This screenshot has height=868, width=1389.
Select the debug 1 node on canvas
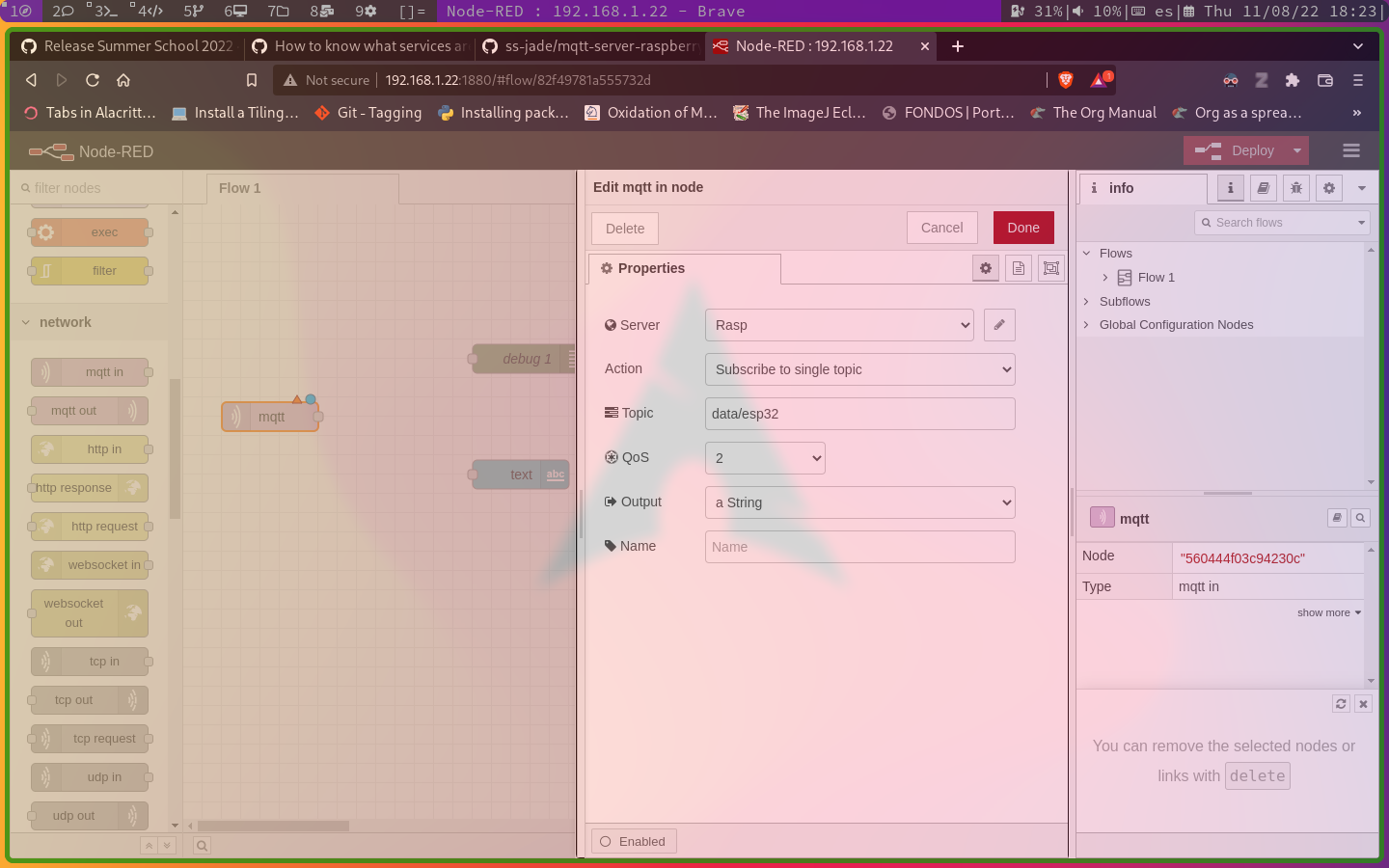523,359
